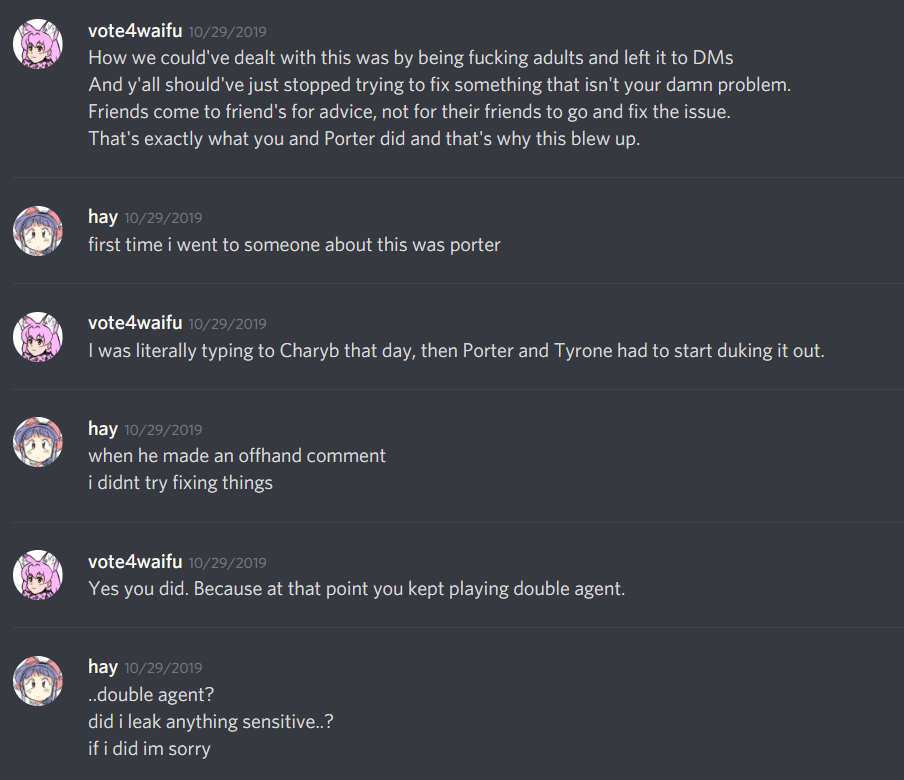Open vote4waifu's avatar by the 'Yes you did' message
Viewport: 904px width, 780px height.
pyautogui.click(x=38, y=575)
